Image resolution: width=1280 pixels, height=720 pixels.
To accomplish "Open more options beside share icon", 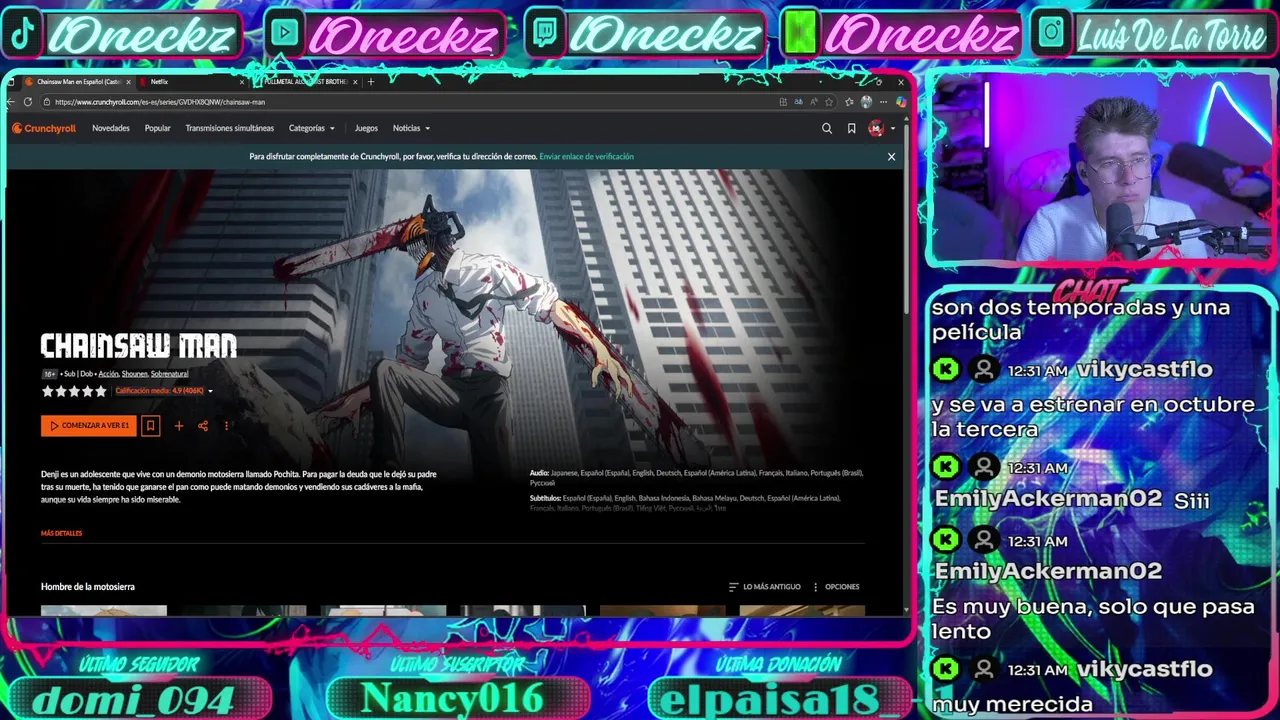I will [x=226, y=425].
